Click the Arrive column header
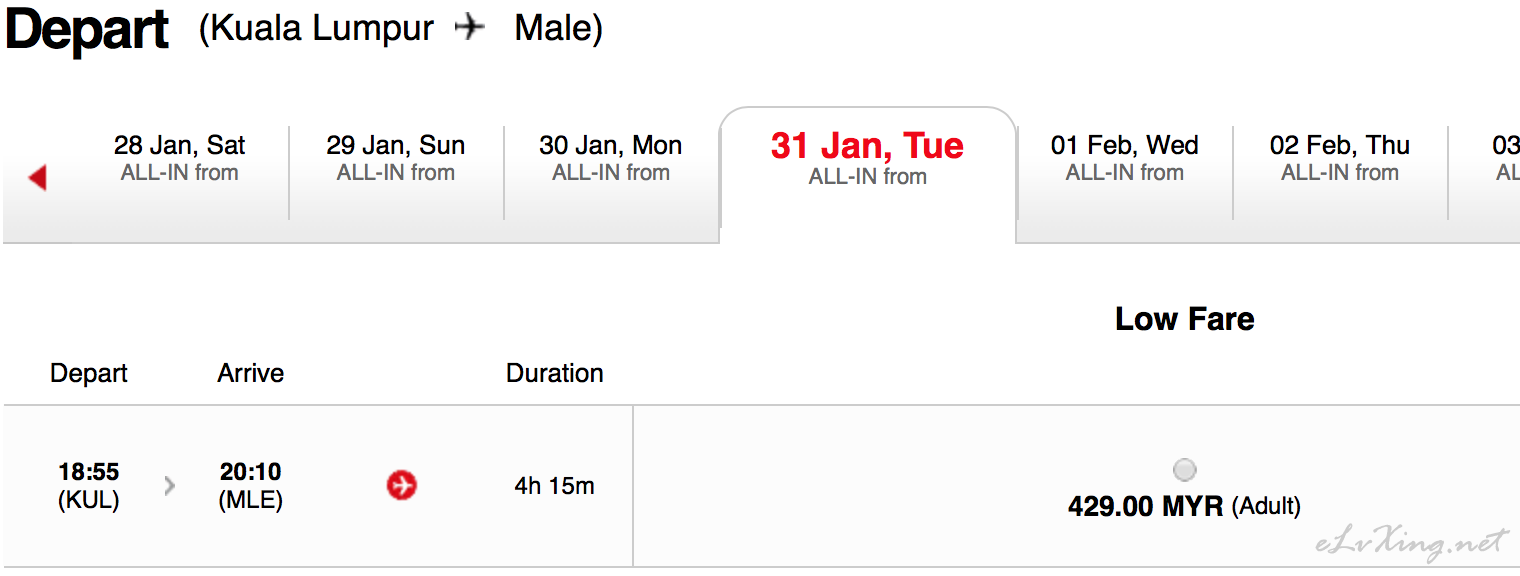 tap(251, 374)
